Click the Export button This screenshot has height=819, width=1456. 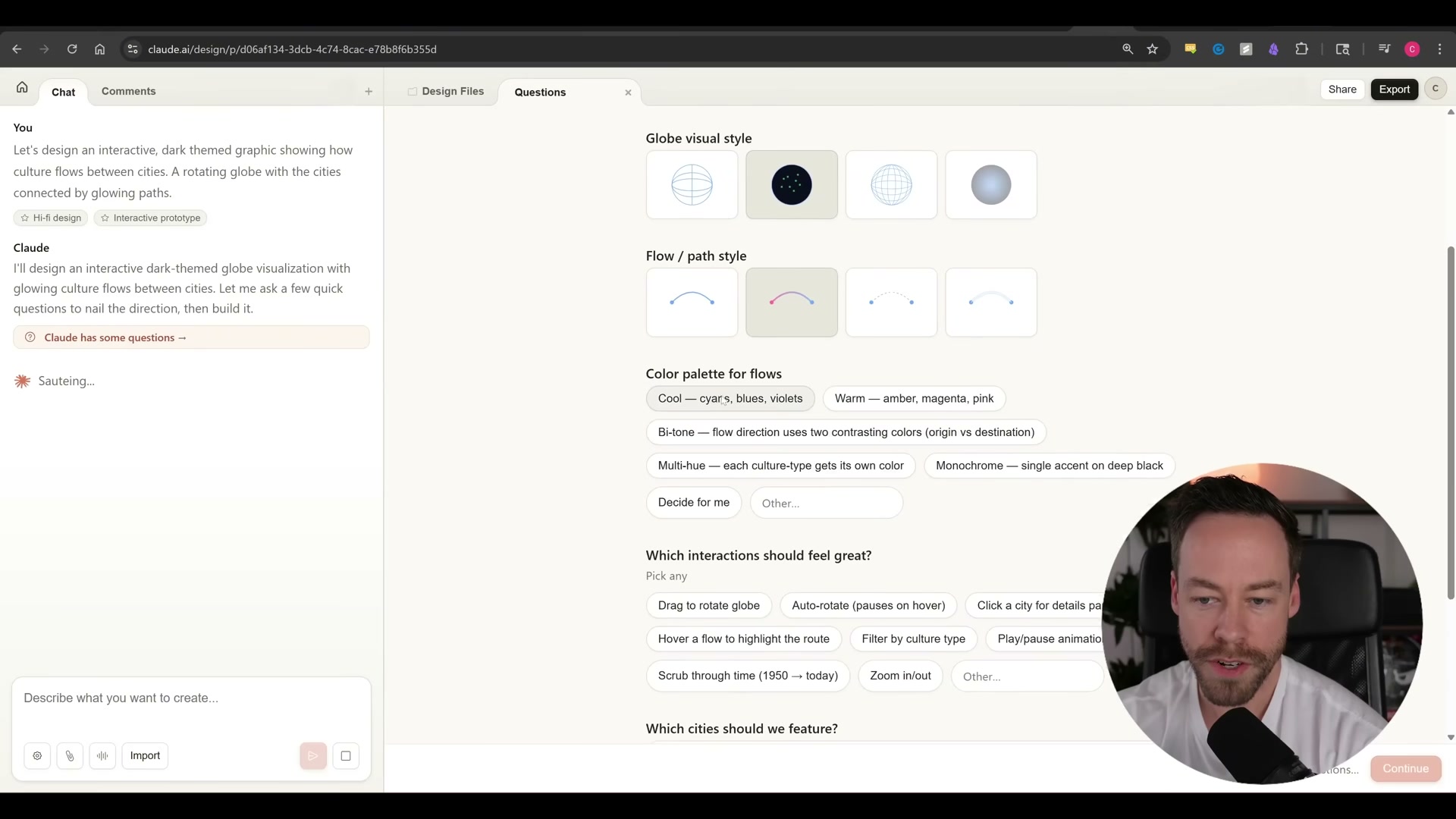click(1395, 89)
